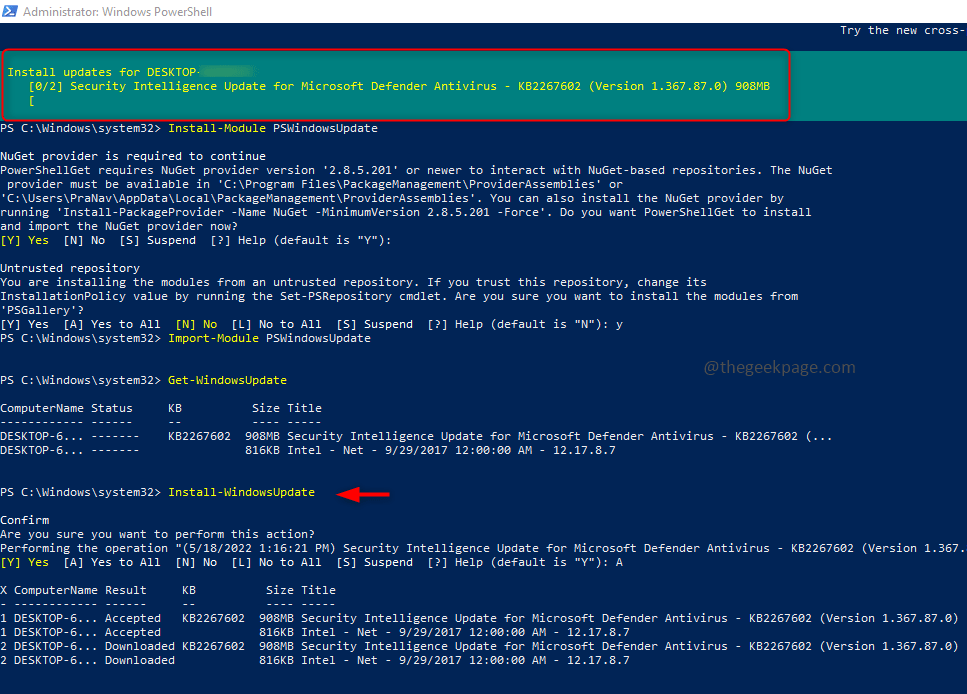Select the KB2267602 entry in the update table
The width and height of the screenshot is (967, 694).
196,435
